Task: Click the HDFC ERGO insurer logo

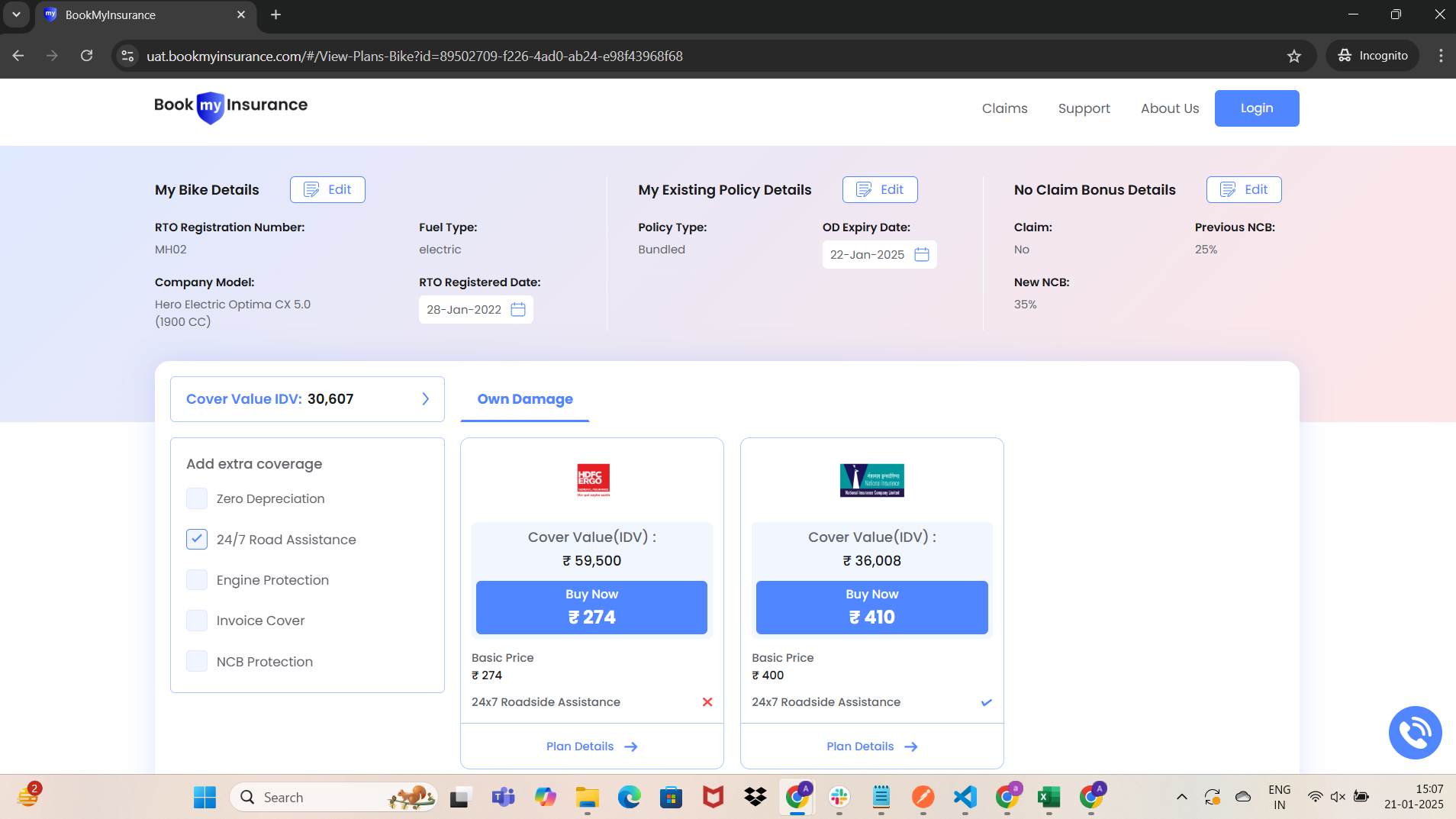Action: (593, 480)
